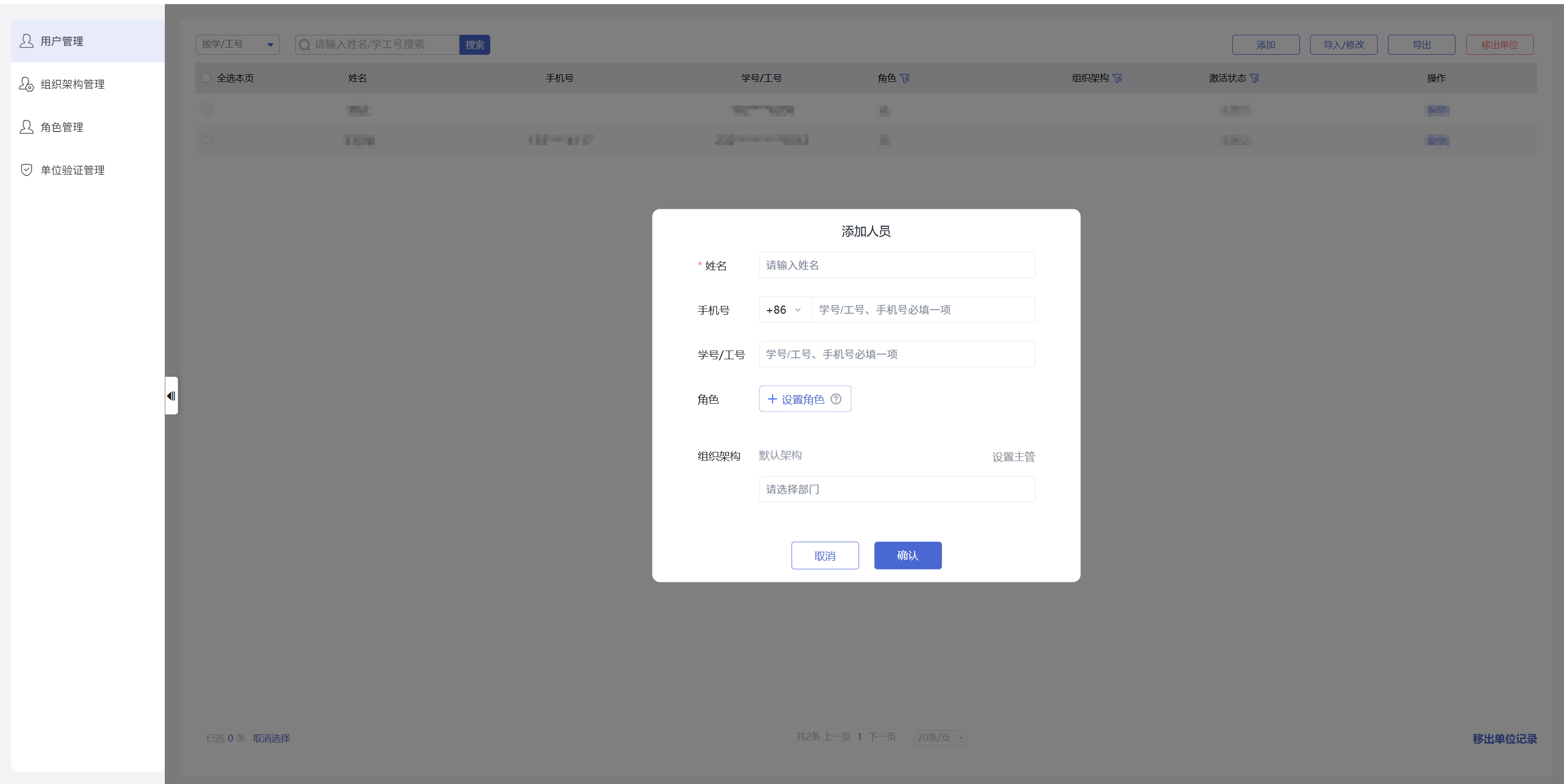Click the 确认 button in the dialog

coord(907,555)
